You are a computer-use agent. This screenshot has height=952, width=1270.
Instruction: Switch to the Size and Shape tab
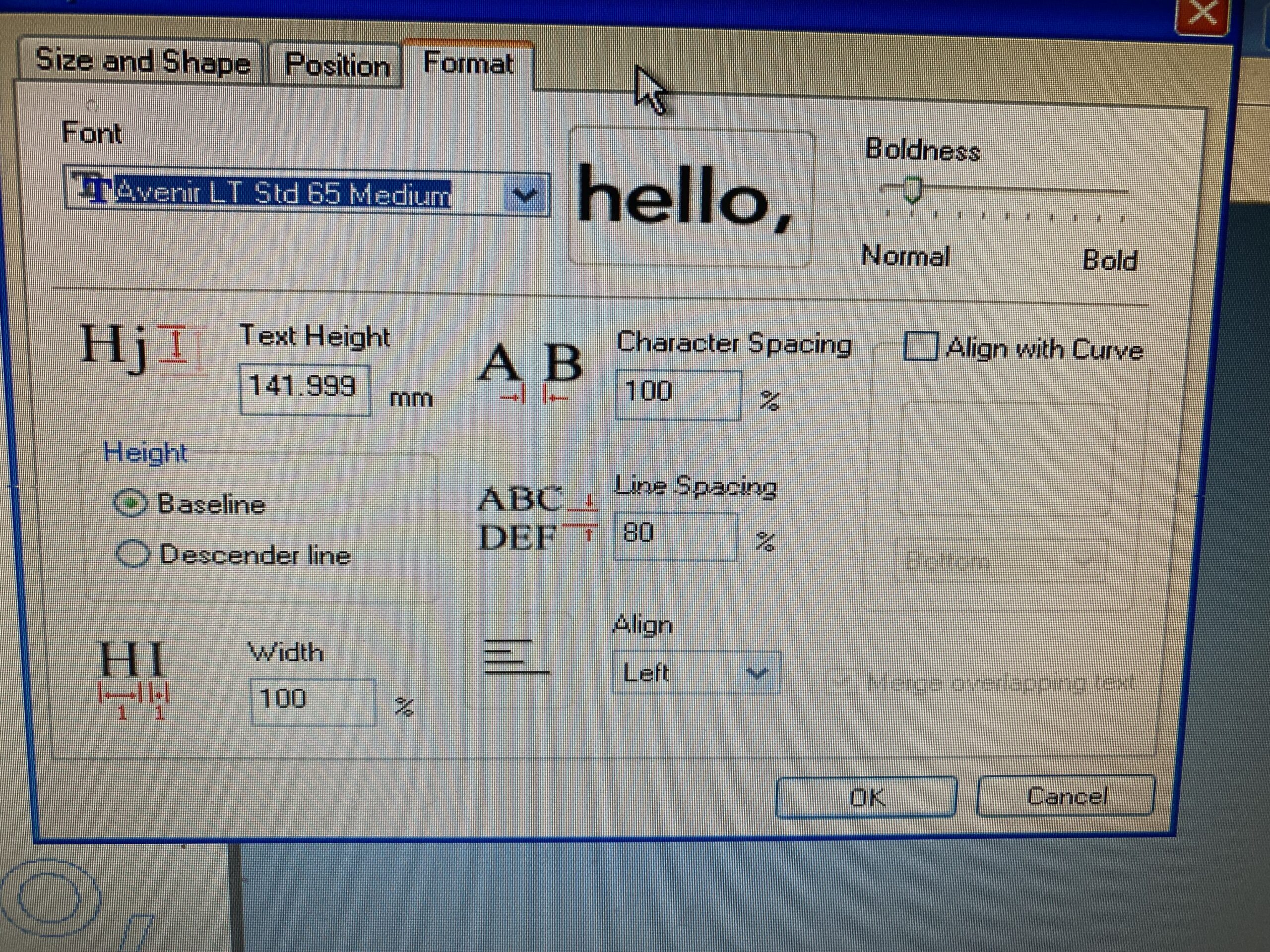(141, 61)
